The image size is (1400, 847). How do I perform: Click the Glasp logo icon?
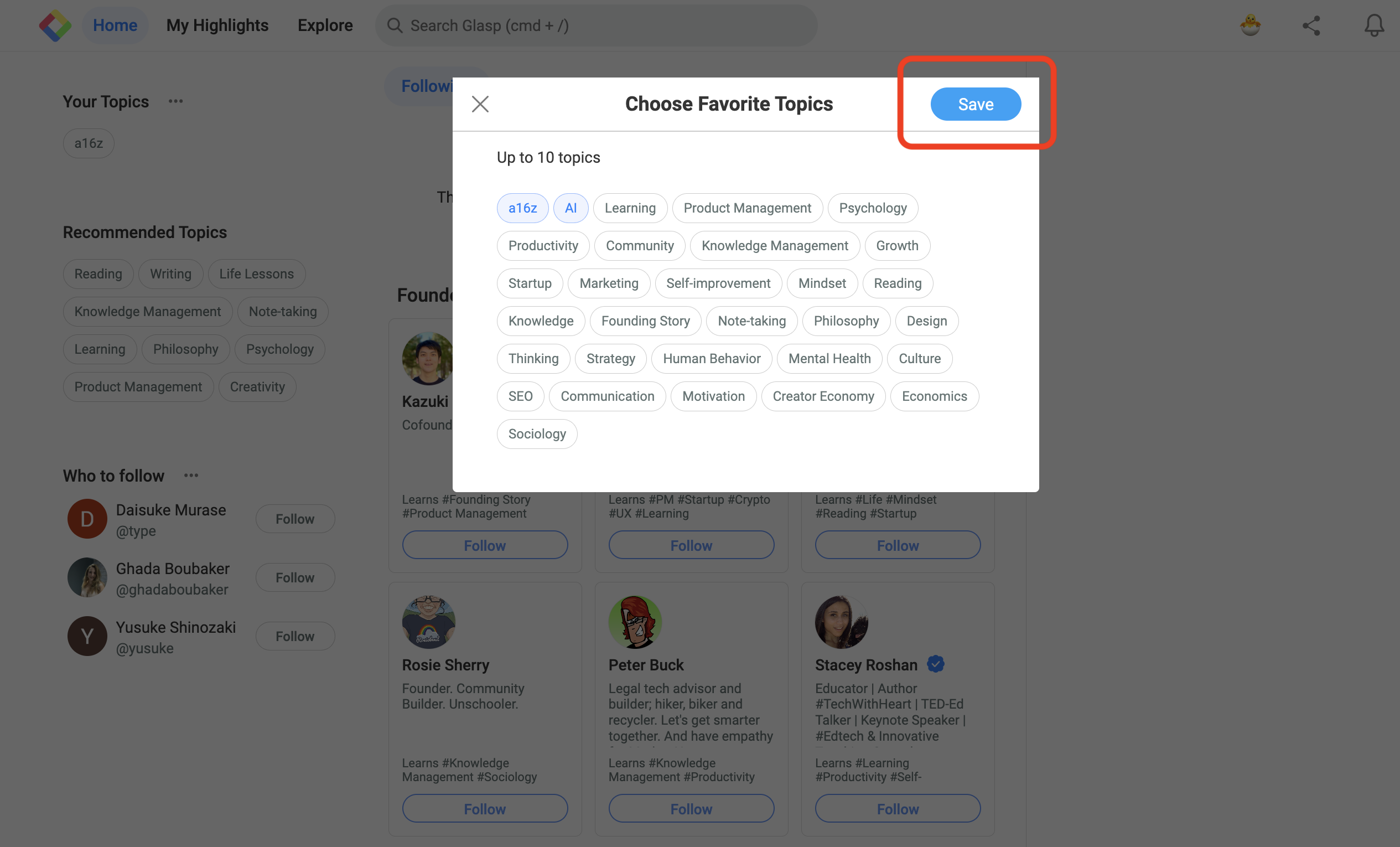pyautogui.click(x=55, y=25)
